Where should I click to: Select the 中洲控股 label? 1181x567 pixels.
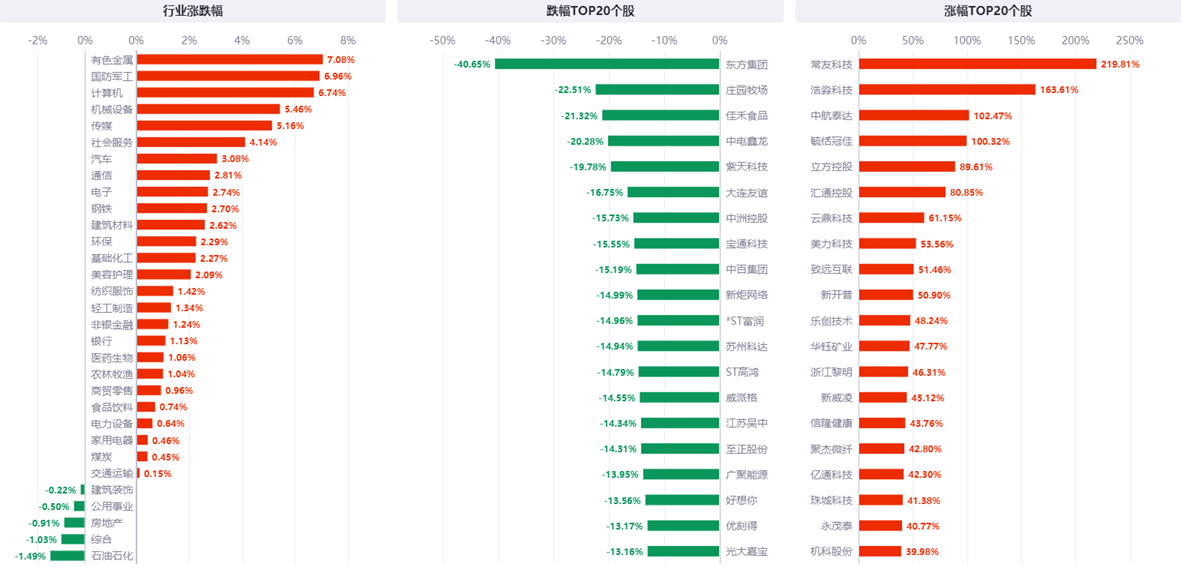point(747,218)
